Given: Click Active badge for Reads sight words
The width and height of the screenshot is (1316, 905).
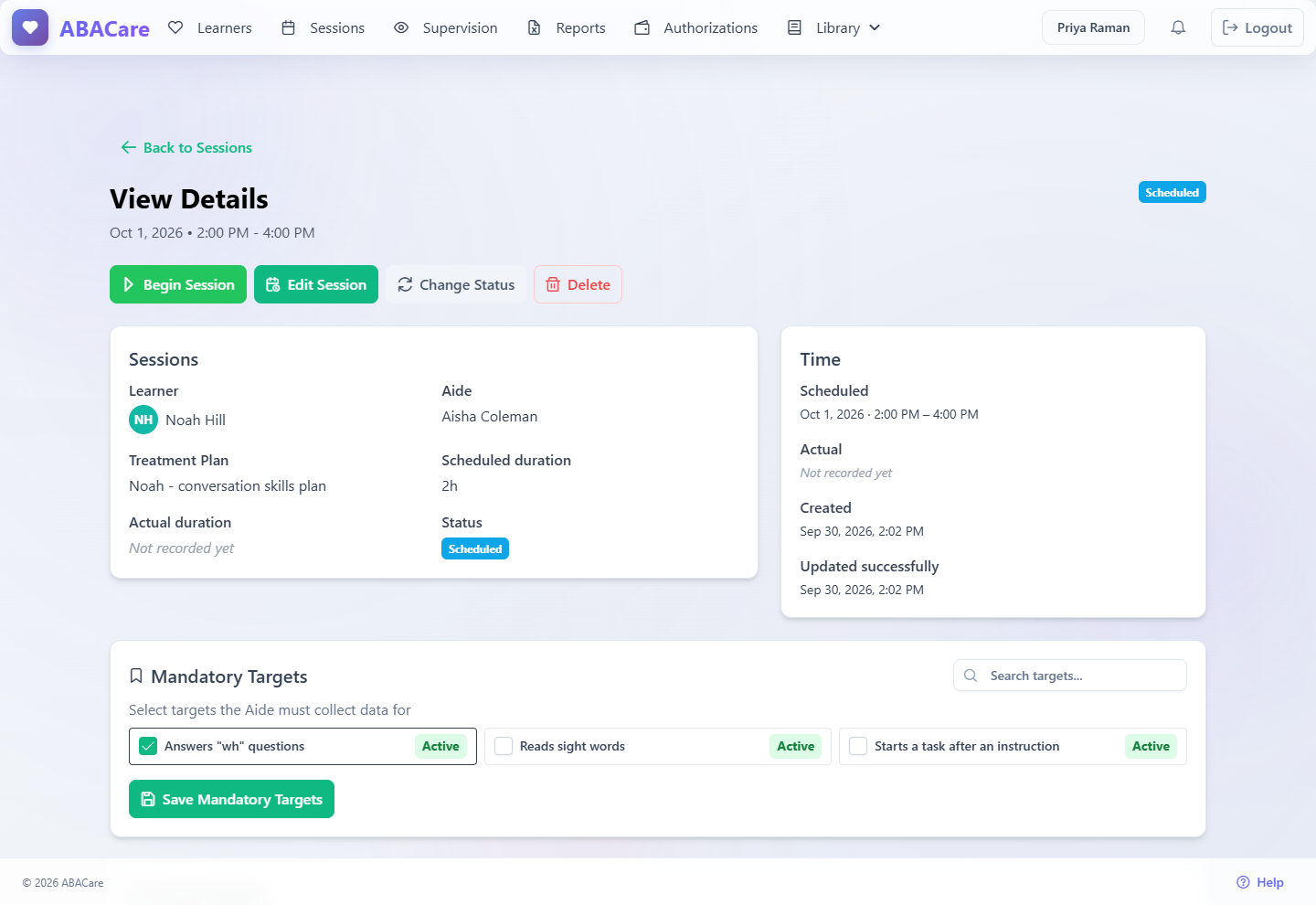Looking at the screenshot, I should (795, 746).
